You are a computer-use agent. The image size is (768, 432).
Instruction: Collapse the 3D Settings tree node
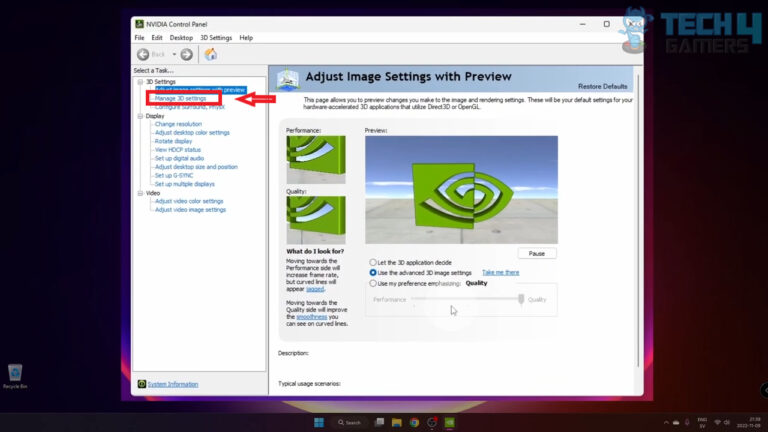[139, 82]
